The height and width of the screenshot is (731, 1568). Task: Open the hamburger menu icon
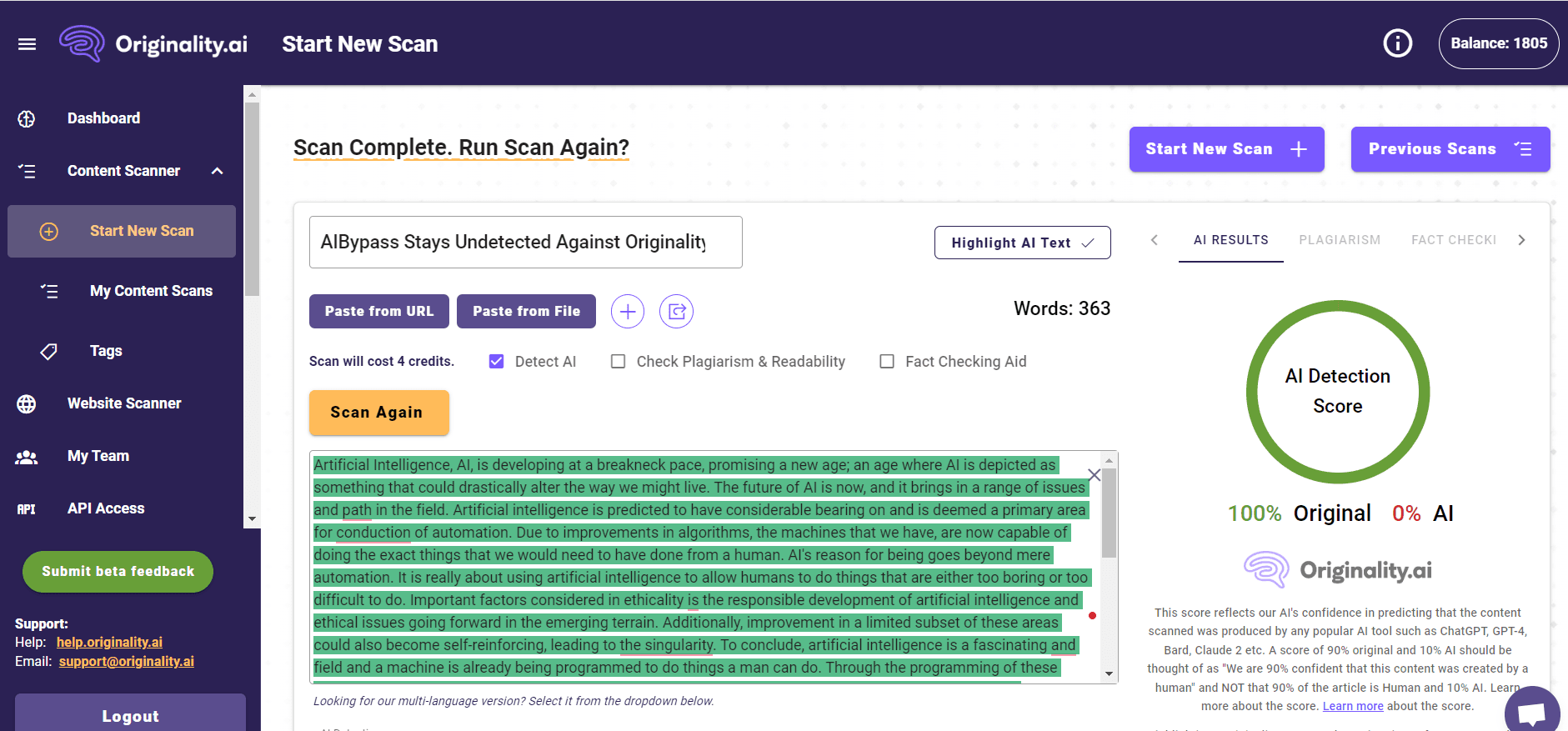27,44
